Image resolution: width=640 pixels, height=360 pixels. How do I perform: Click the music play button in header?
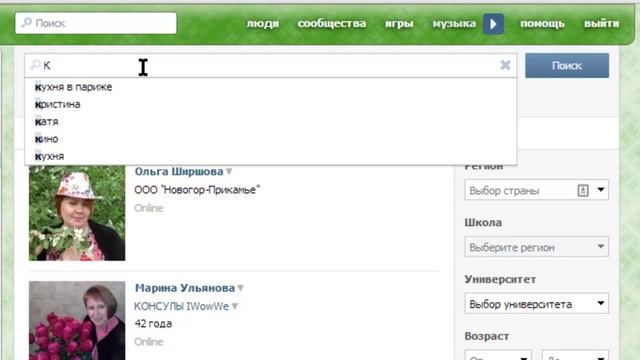pos(493,24)
